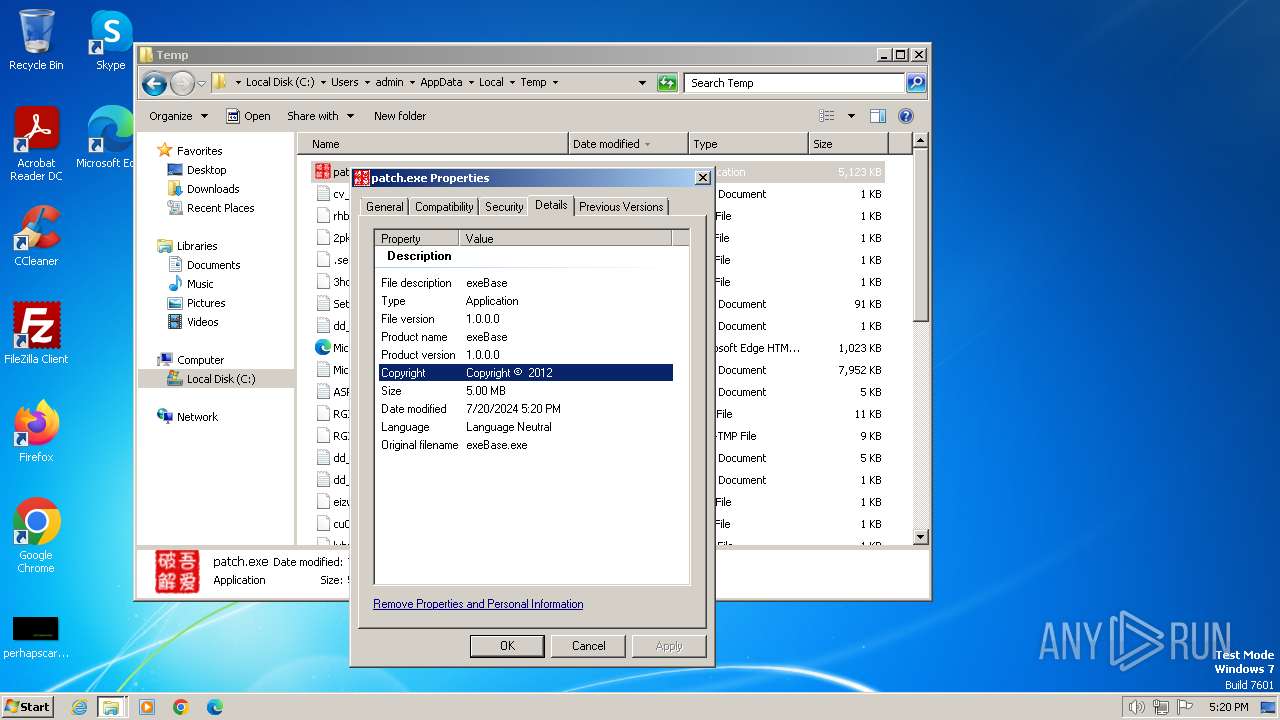The width and height of the screenshot is (1280, 720).
Task: Expand the address bar history dropdown
Action: coord(642,83)
